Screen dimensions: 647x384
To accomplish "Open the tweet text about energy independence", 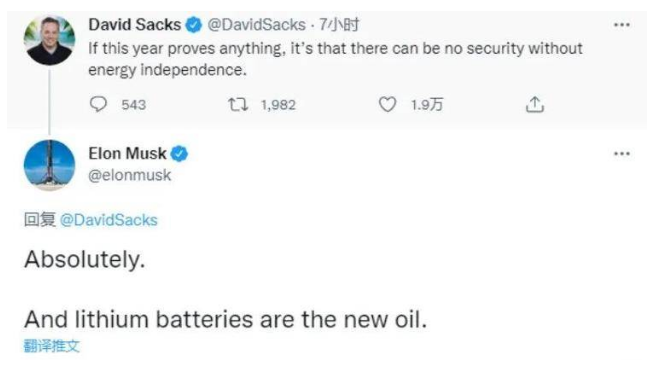I will click(335, 59).
